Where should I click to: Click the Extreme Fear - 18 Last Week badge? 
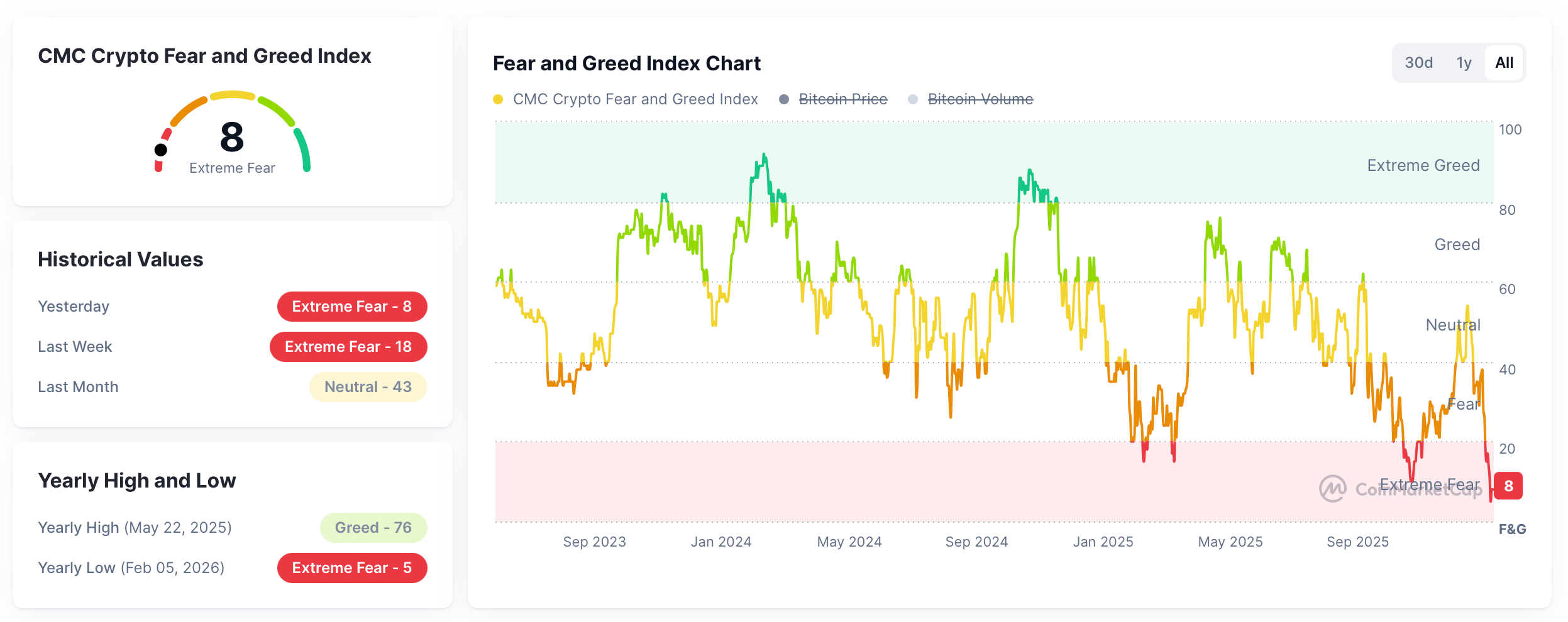tap(348, 346)
